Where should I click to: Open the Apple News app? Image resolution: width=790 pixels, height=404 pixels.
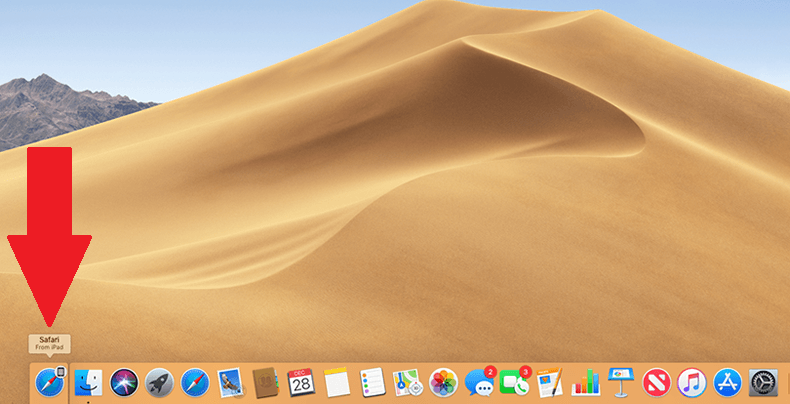pyautogui.click(x=656, y=383)
